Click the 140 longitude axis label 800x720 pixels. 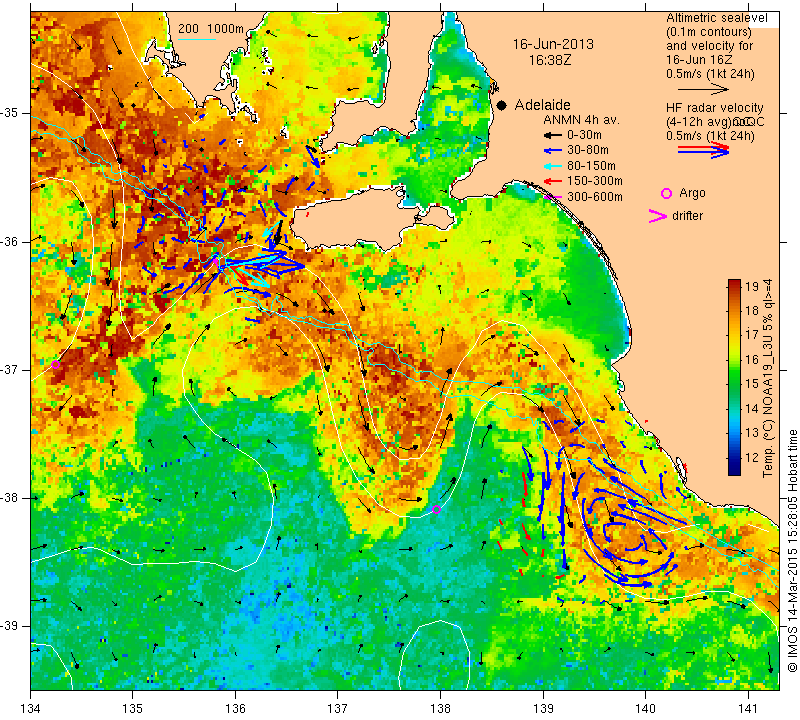[645, 709]
